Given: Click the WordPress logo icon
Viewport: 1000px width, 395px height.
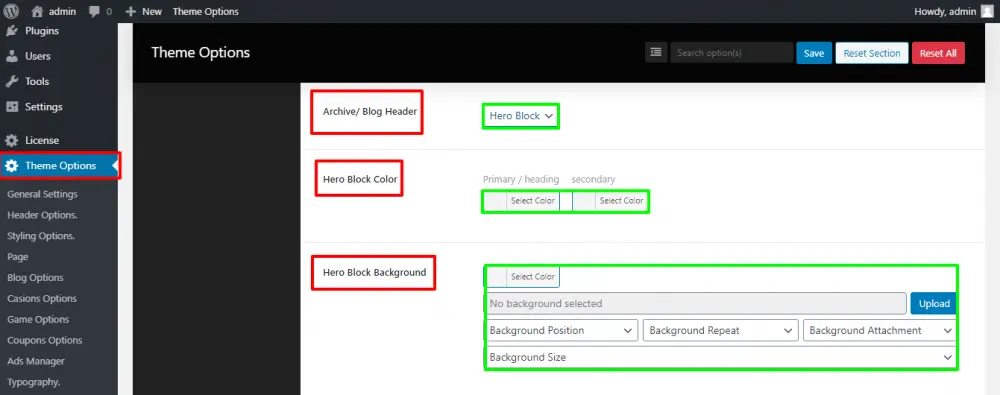Looking at the screenshot, I should pos(11,11).
